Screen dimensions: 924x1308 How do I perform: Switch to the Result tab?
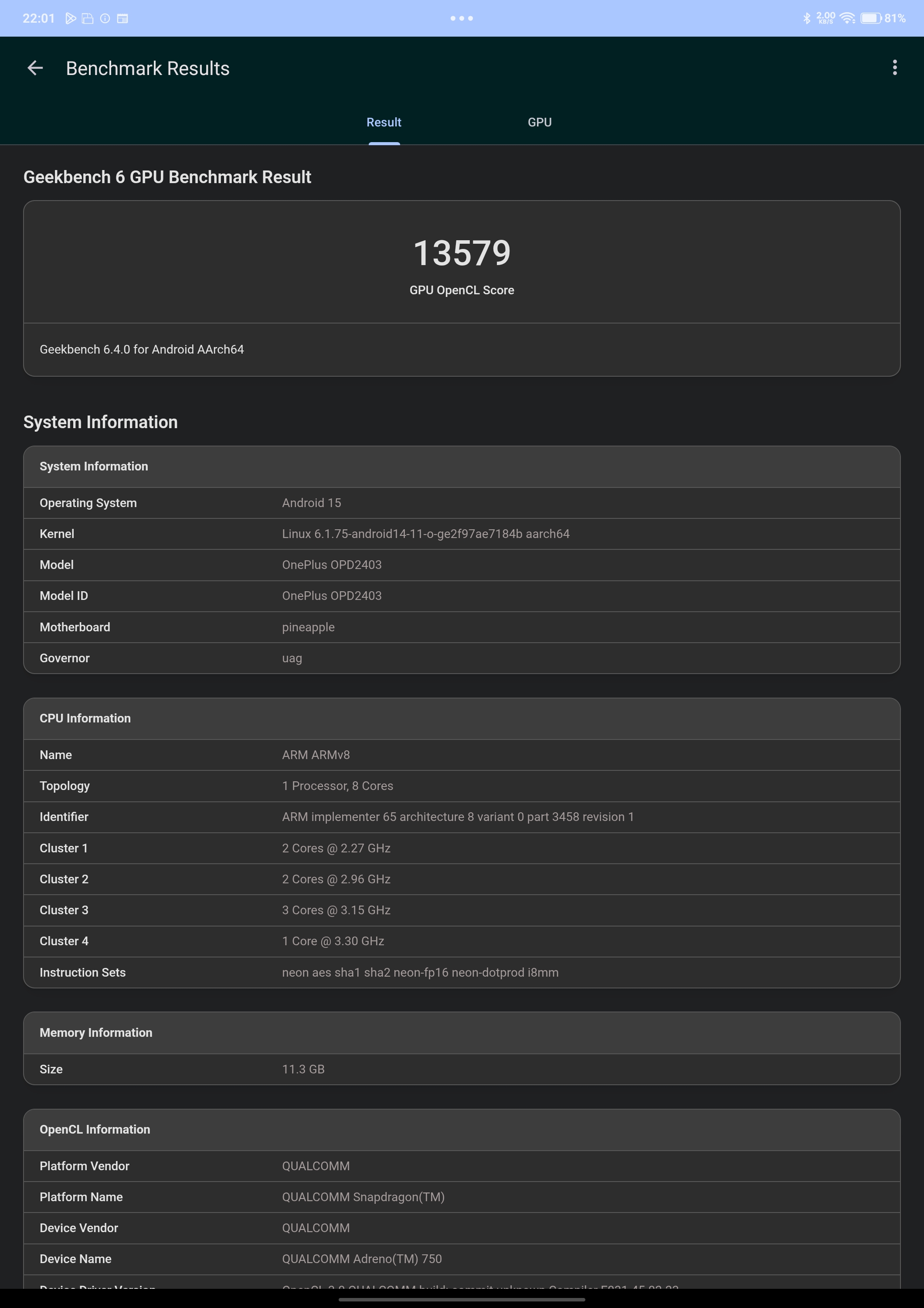(384, 123)
